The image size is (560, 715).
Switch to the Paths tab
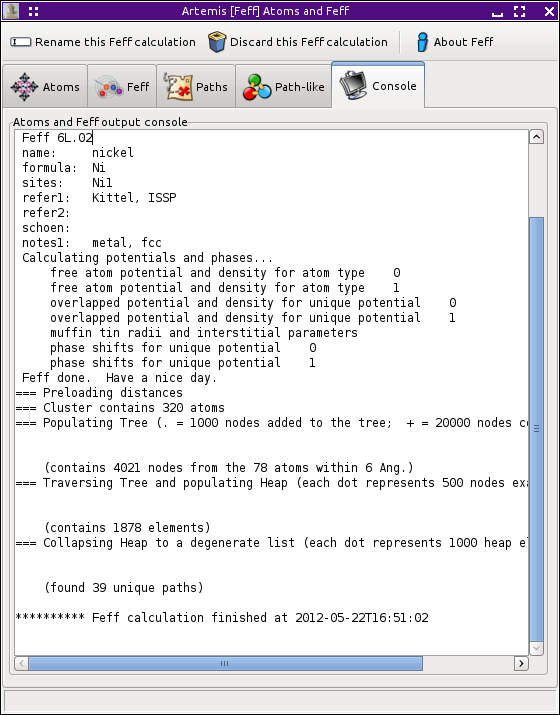pyautogui.click(x=196, y=86)
